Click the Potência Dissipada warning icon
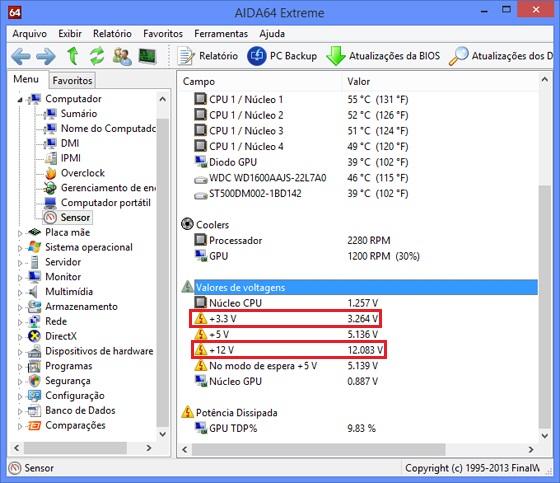Image resolution: width=560 pixels, height=483 pixels. click(188, 412)
